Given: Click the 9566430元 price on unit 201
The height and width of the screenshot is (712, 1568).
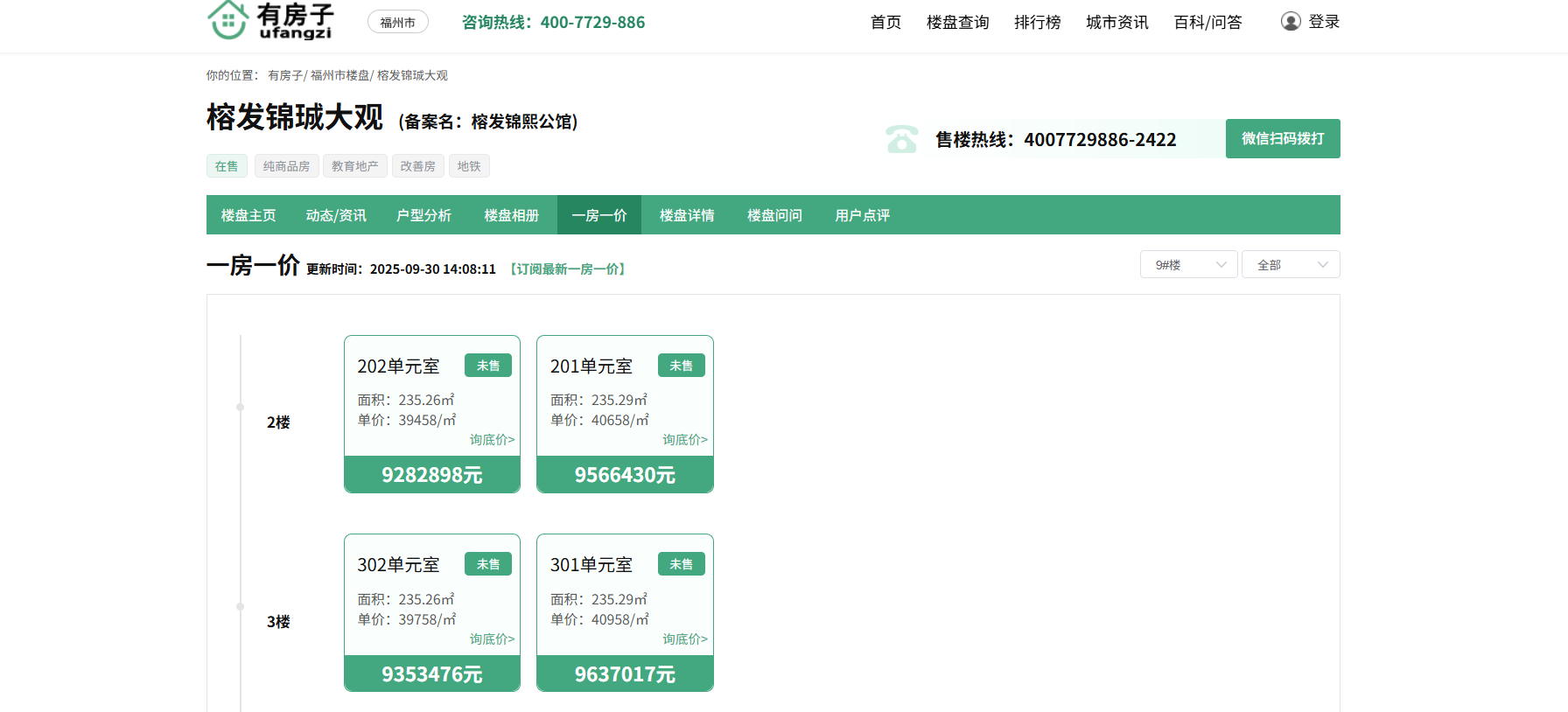Looking at the screenshot, I should coord(625,475).
